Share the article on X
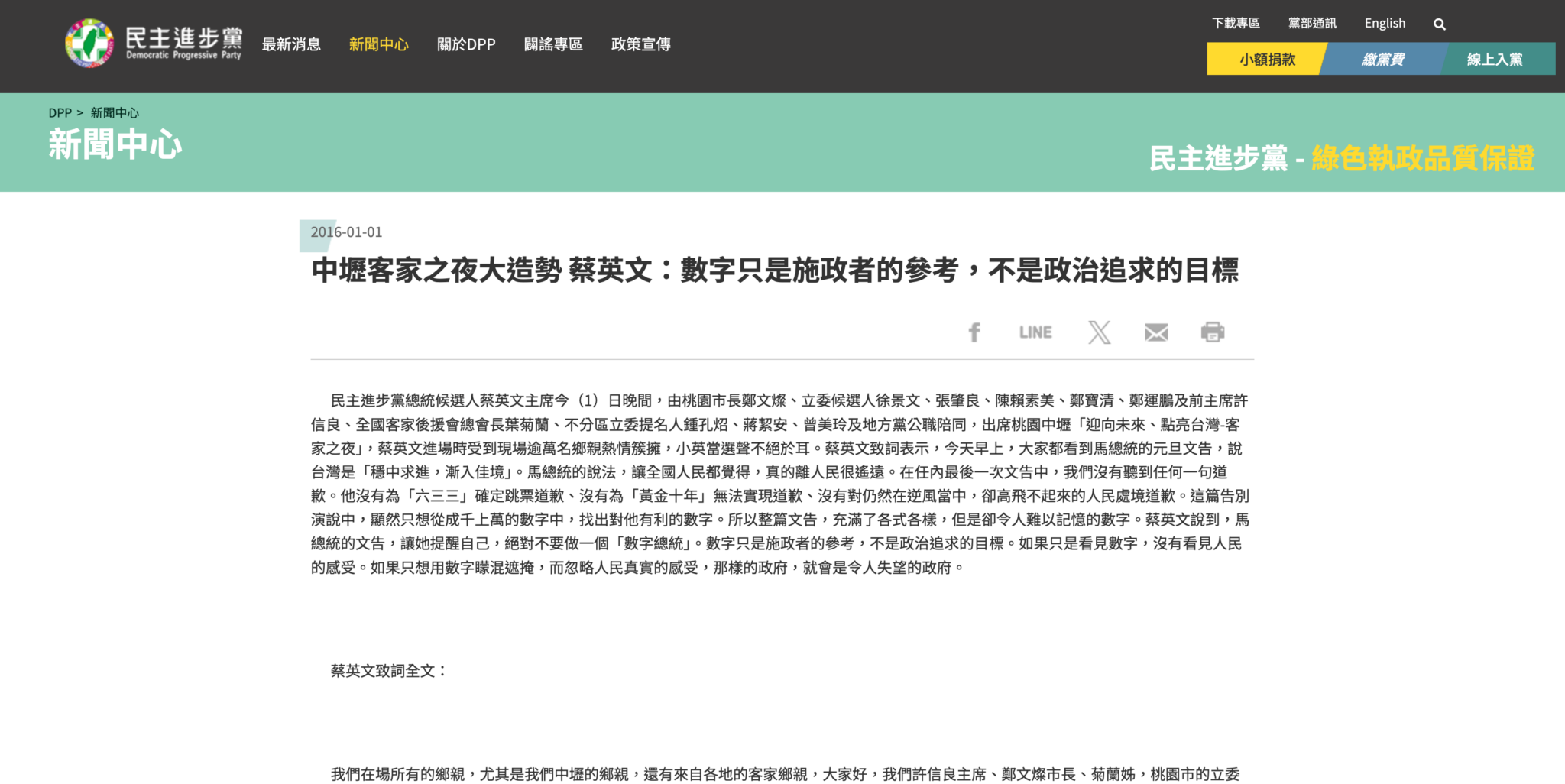Screen dimensions: 1565x784 coord(1098,332)
